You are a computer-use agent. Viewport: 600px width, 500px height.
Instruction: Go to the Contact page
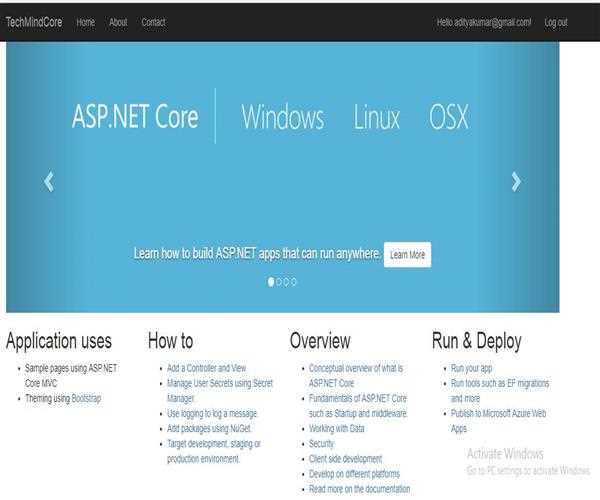(x=153, y=22)
